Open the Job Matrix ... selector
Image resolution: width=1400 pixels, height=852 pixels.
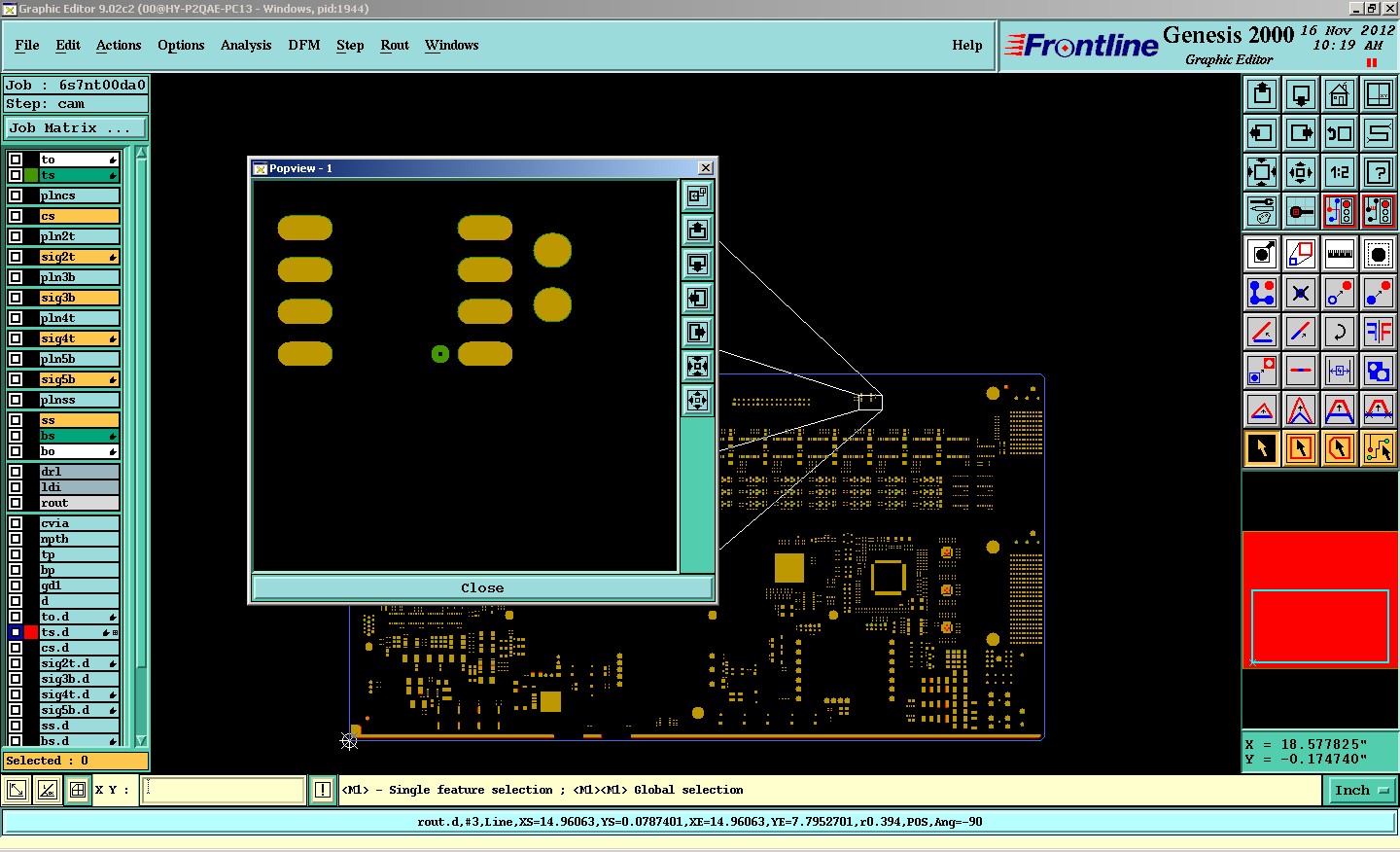(76, 127)
